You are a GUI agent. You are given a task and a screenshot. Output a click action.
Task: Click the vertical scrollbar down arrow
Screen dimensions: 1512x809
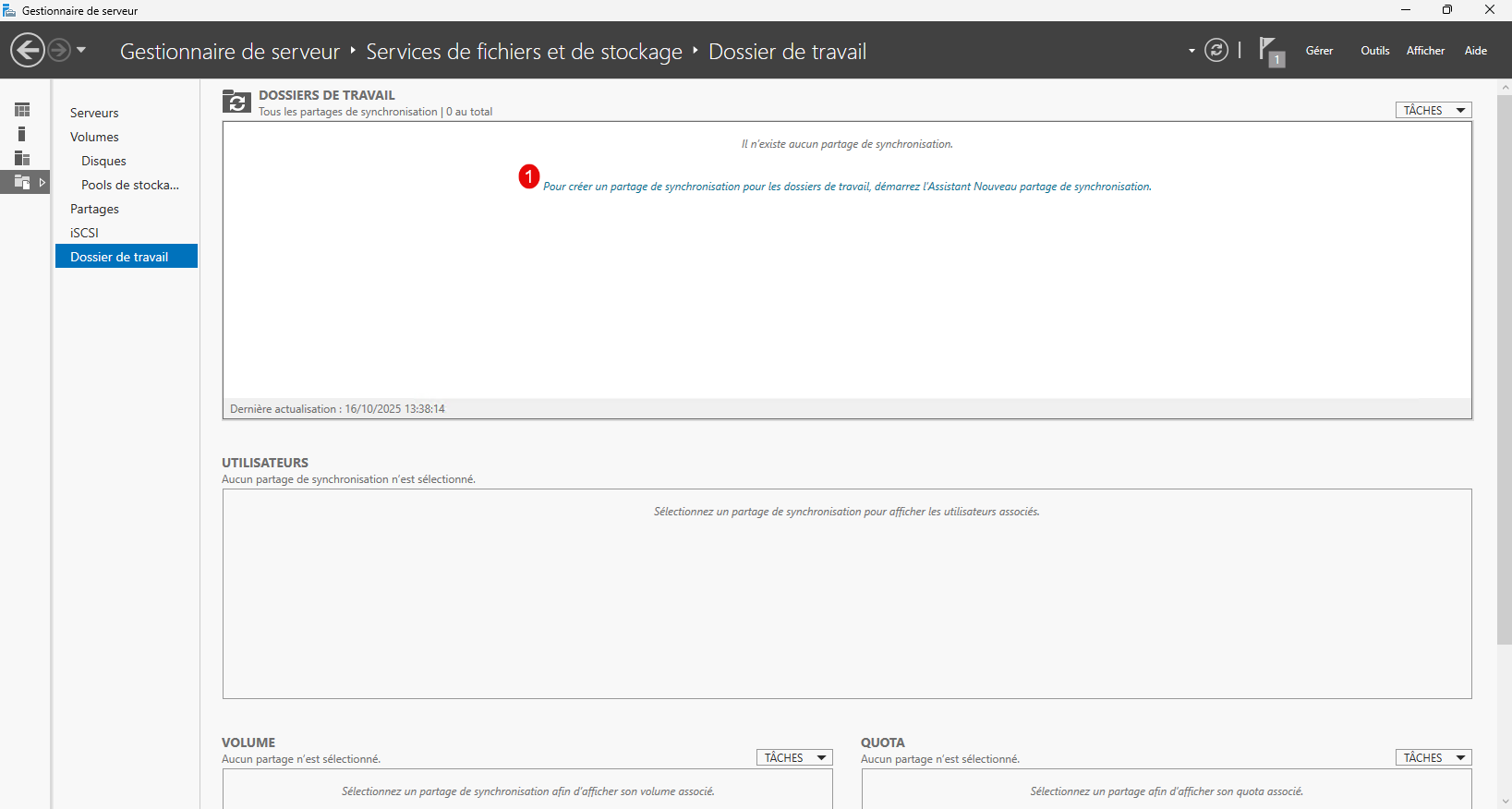click(1505, 802)
